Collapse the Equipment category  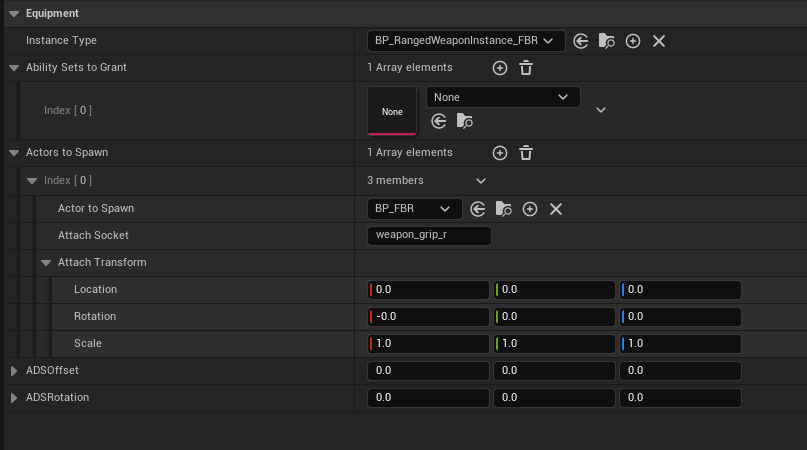(x=14, y=14)
